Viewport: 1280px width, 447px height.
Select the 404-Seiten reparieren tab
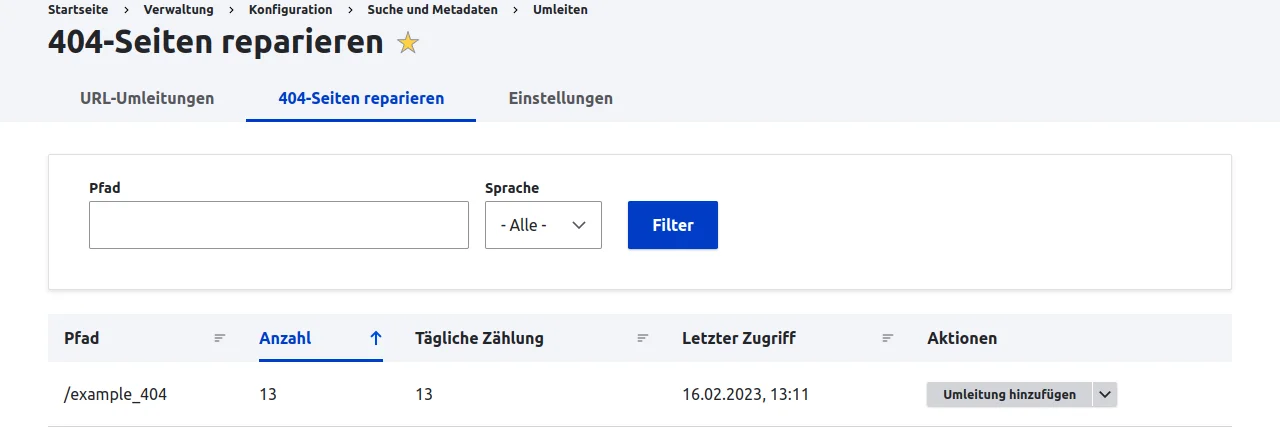pyautogui.click(x=361, y=98)
